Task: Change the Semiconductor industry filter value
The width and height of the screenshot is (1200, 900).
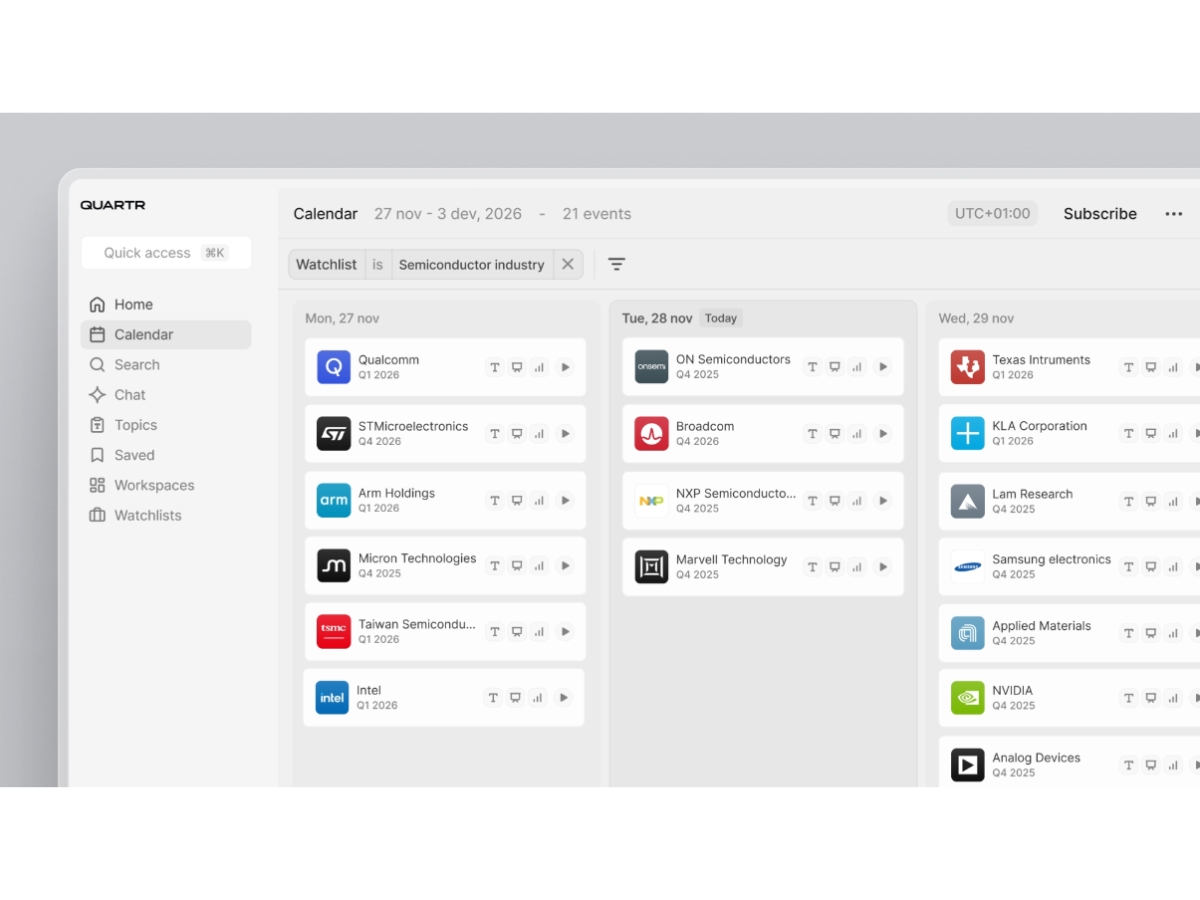Action: point(472,264)
